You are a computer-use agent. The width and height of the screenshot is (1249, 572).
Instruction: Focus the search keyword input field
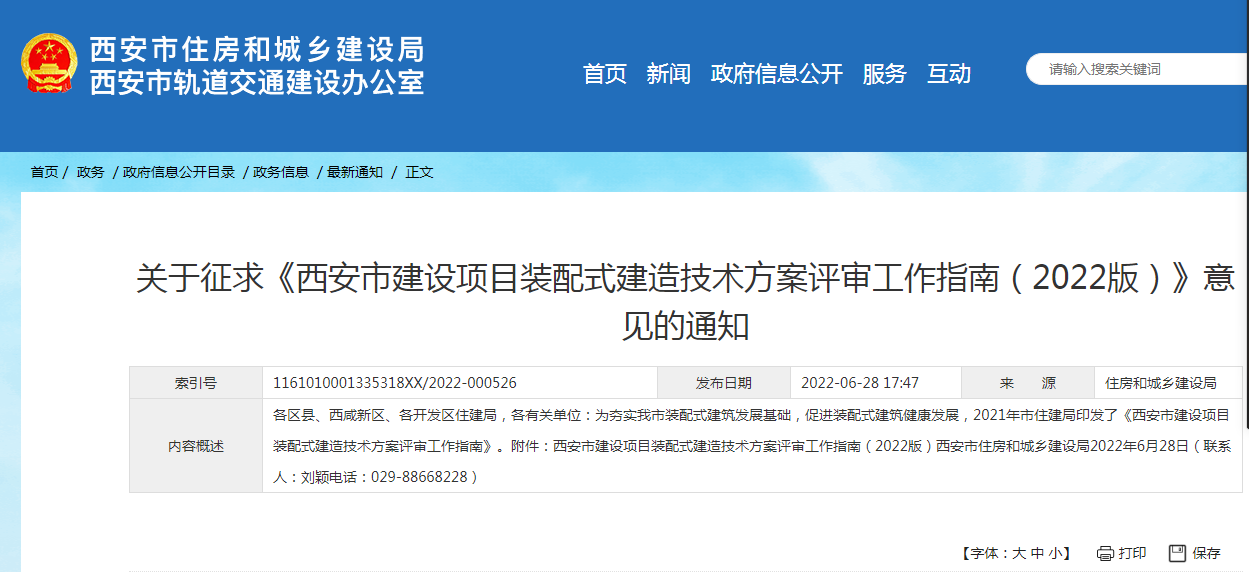tap(1137, 69)
